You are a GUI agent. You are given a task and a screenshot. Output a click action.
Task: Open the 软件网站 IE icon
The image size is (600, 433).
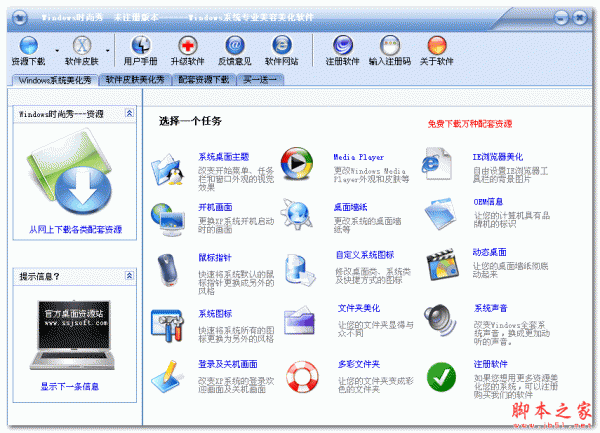(x=282, y=46)
